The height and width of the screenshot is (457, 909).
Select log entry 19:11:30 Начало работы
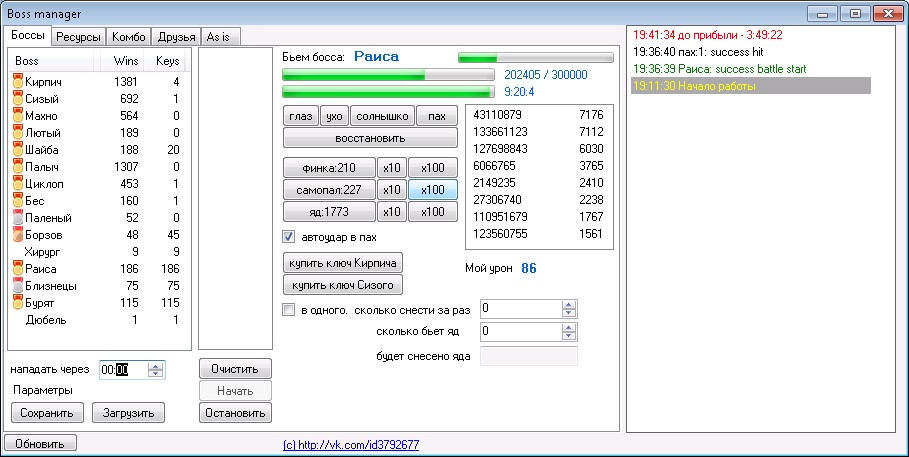751,86
